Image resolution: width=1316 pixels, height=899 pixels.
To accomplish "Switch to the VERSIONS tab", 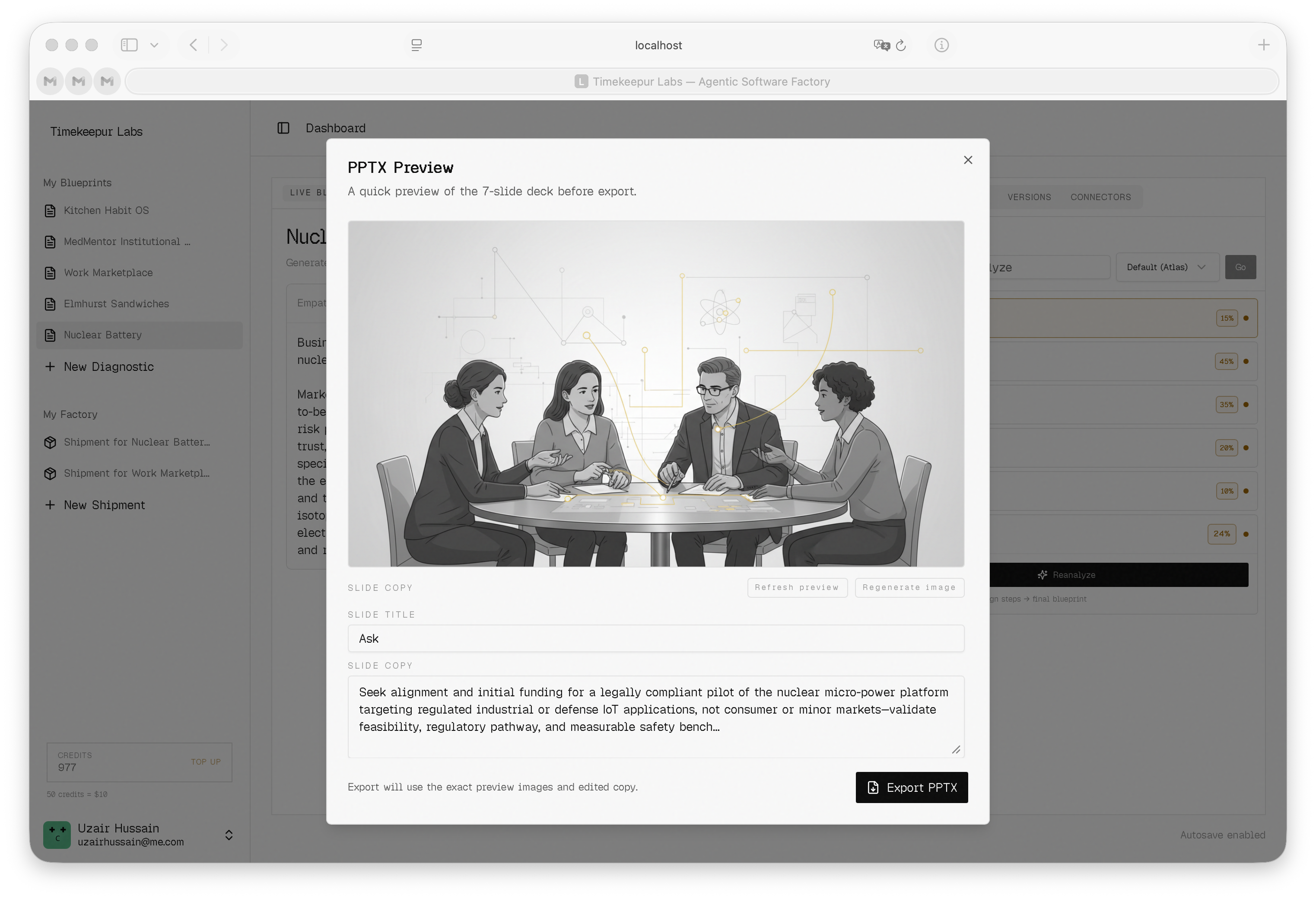I will point(1029,197).
